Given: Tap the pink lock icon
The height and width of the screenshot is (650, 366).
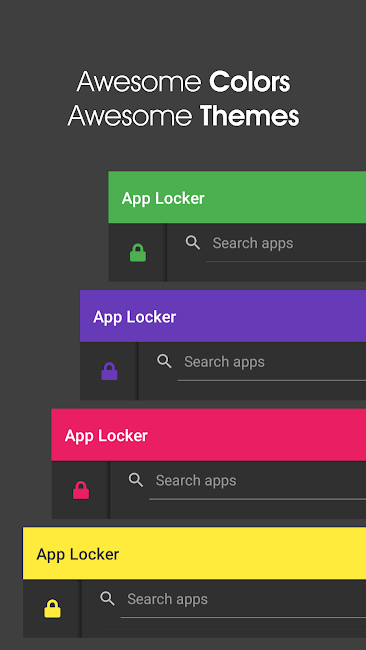Looking at the screenshot, I should pos(81,490).
